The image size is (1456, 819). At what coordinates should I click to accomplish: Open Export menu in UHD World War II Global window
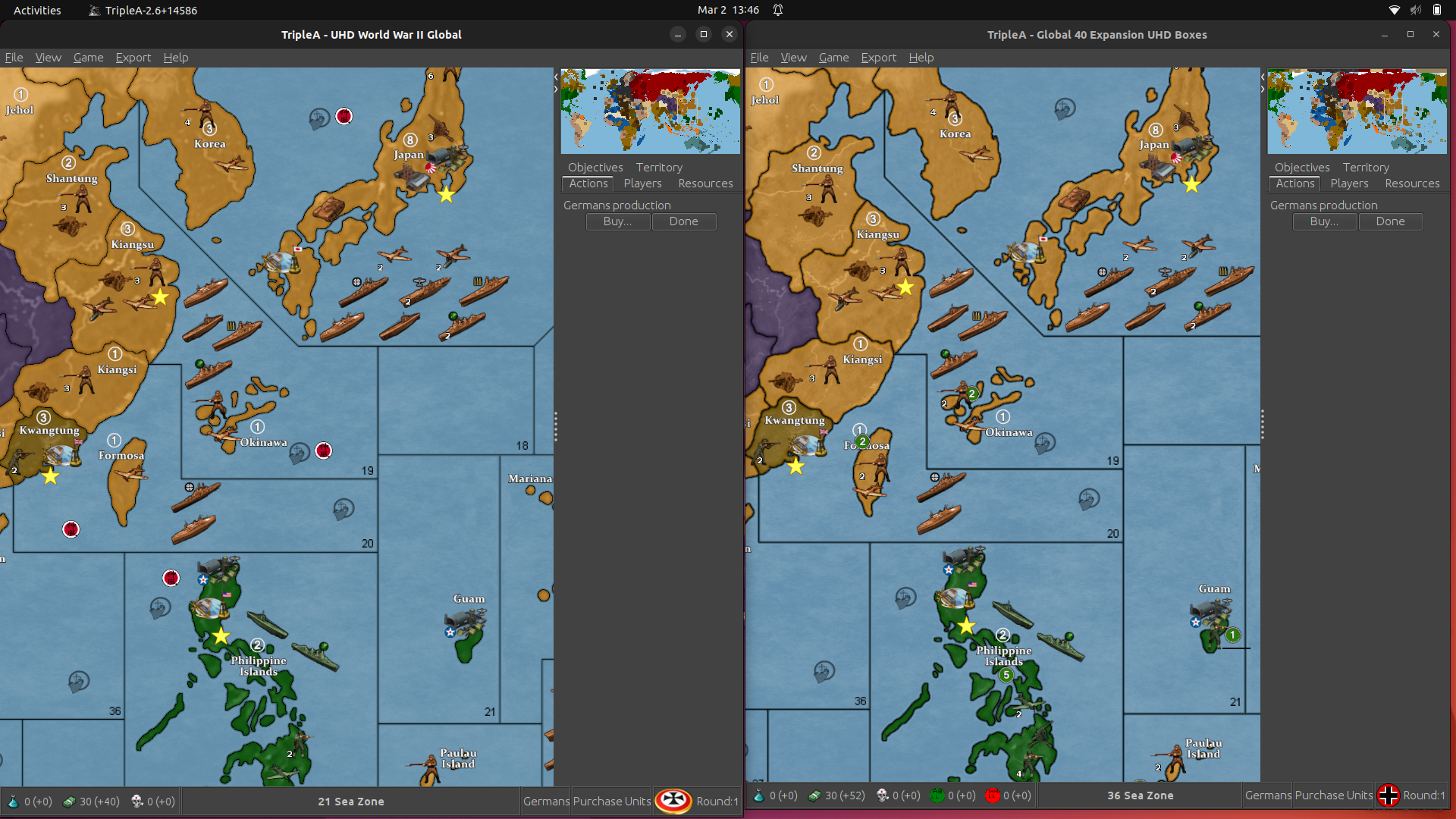pyautogui.click(x=133, y=58)
